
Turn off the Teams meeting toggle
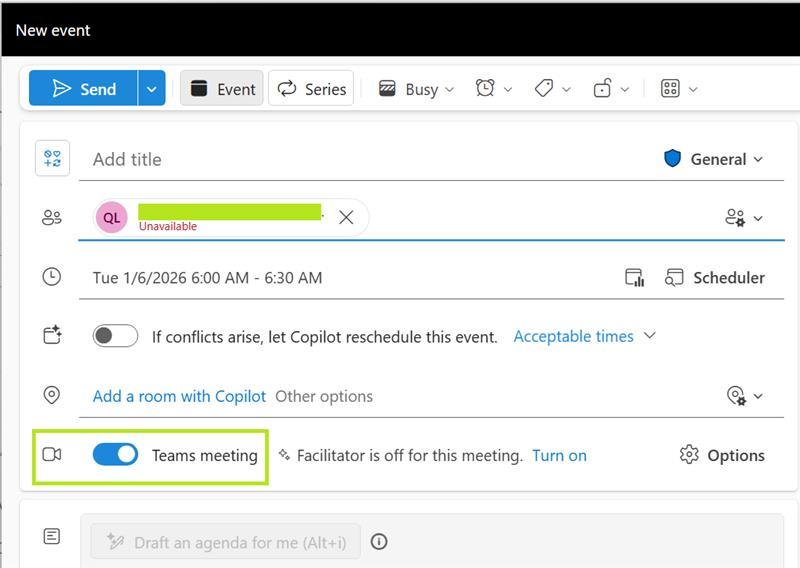[x=115, y=454]
